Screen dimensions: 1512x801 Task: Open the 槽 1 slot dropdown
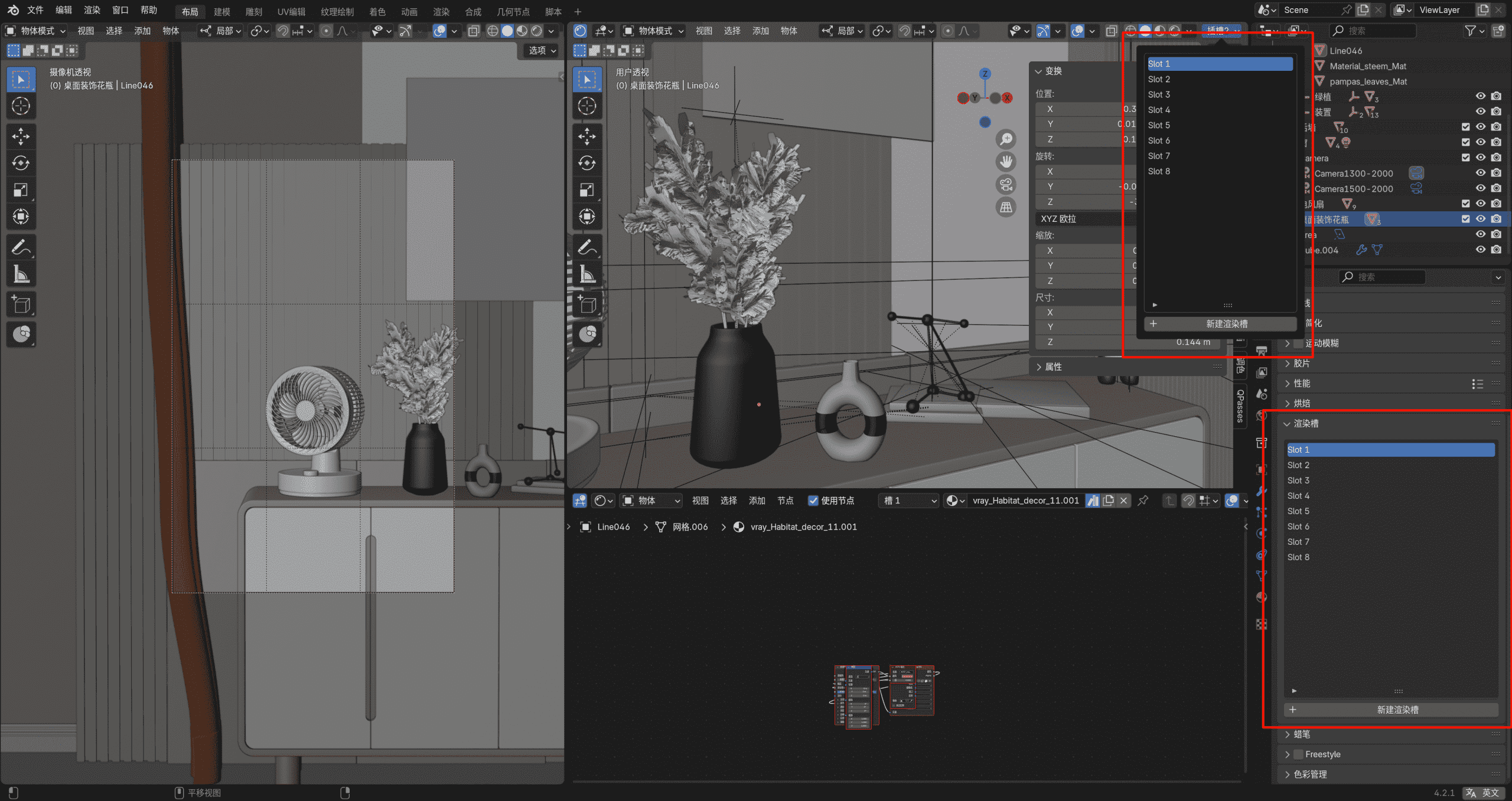point(909,501)
